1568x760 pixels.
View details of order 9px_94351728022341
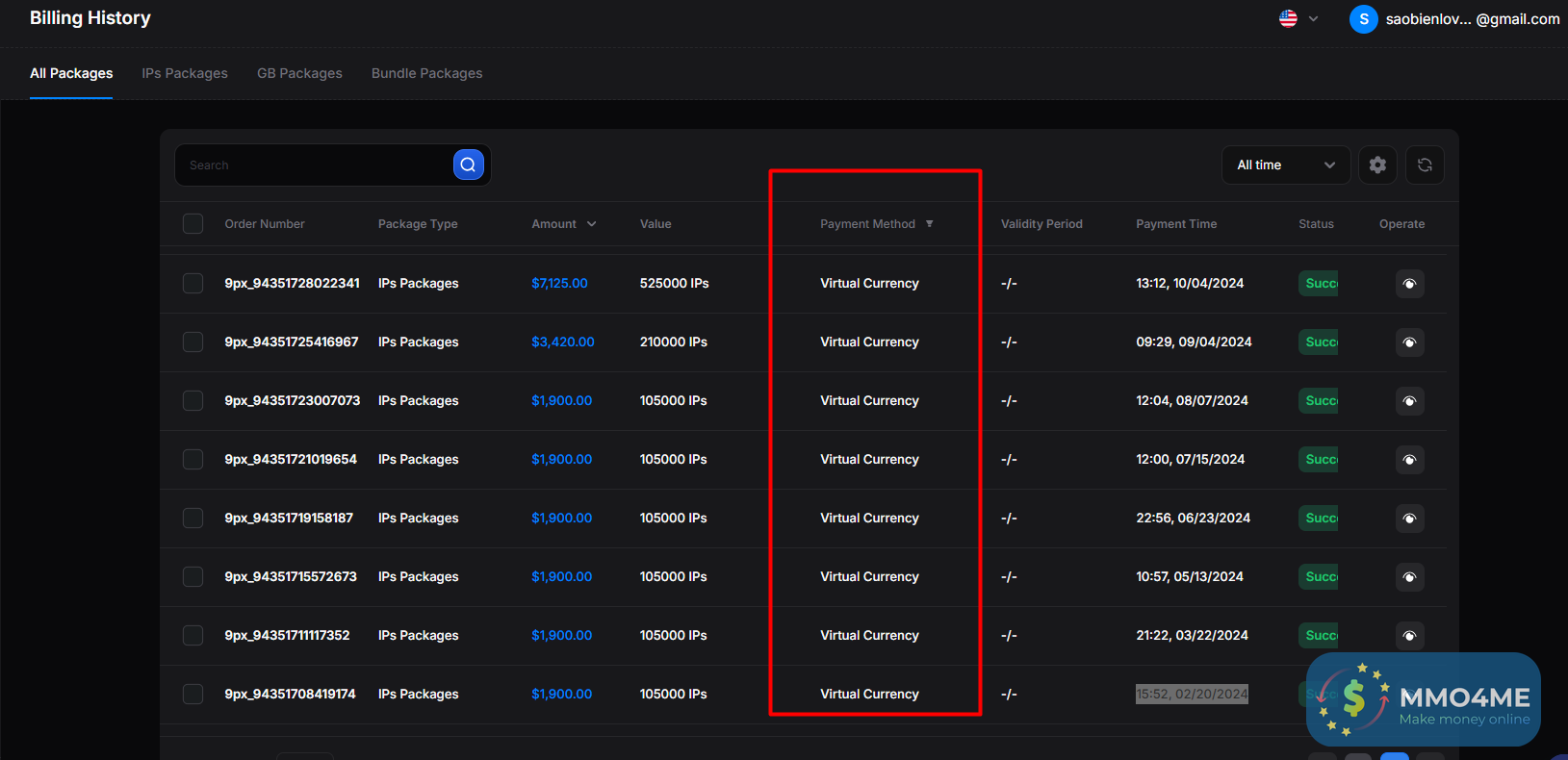[x=1409, y=284]
